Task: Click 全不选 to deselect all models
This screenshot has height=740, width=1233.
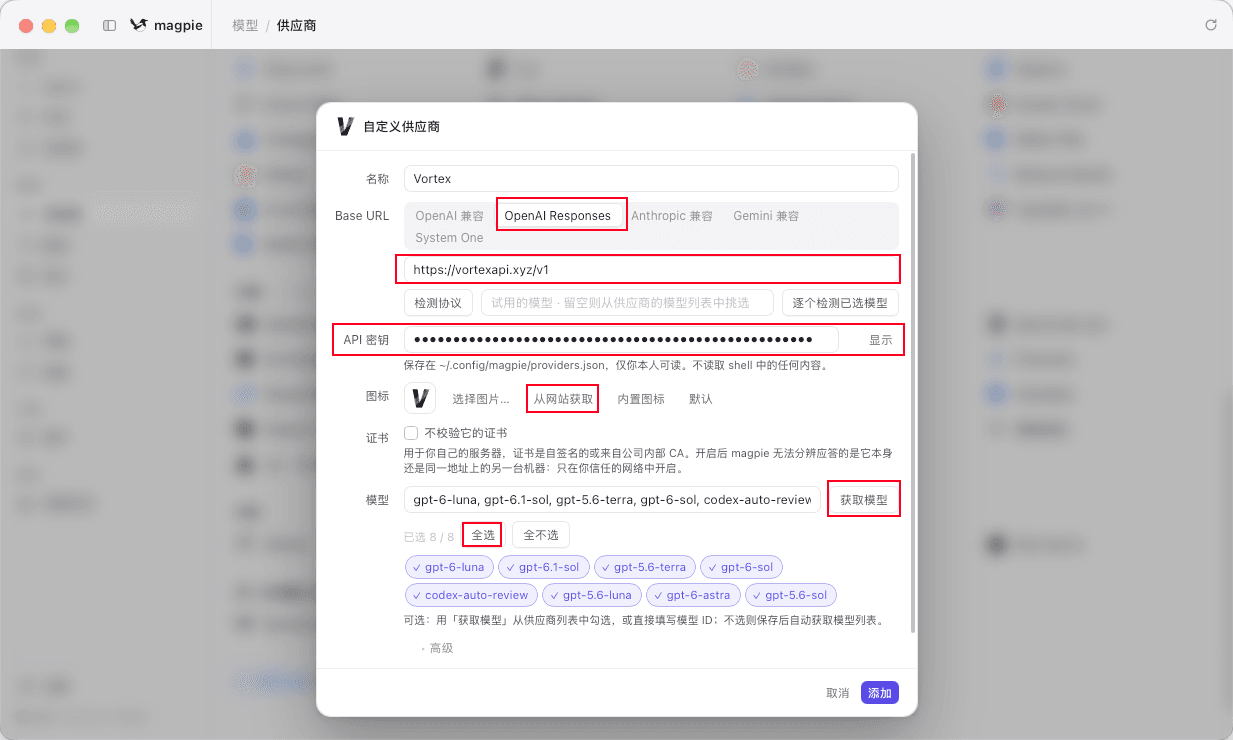Action: [x=540, y=535]
